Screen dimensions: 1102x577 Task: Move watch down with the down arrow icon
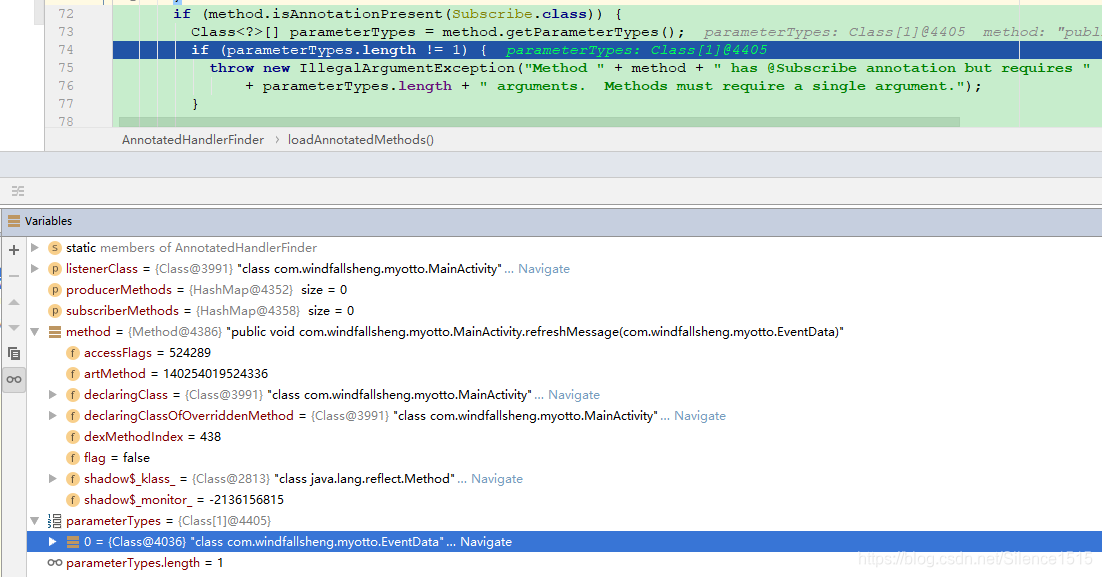[x=13, y=328]
